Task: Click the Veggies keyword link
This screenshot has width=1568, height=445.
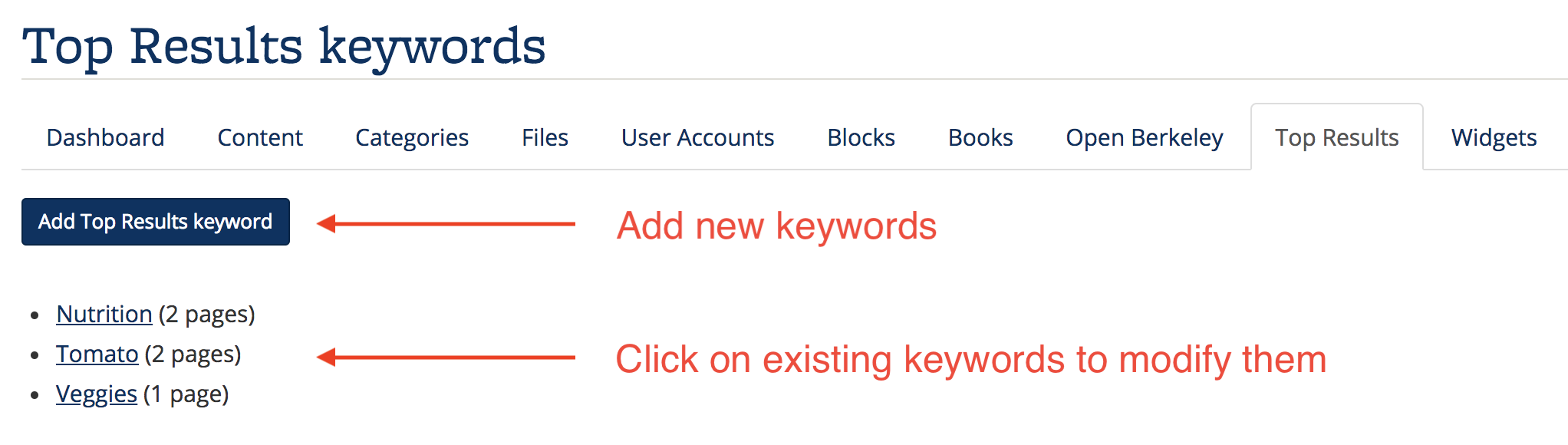Action: coord(97,394)
